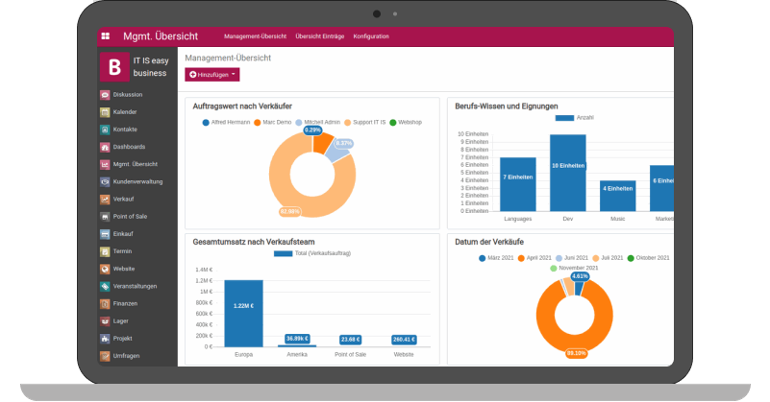Open Kundenverwaltung in the sidebar
Viewport: 770px width, 402px height.
click(x=138, y=182)
